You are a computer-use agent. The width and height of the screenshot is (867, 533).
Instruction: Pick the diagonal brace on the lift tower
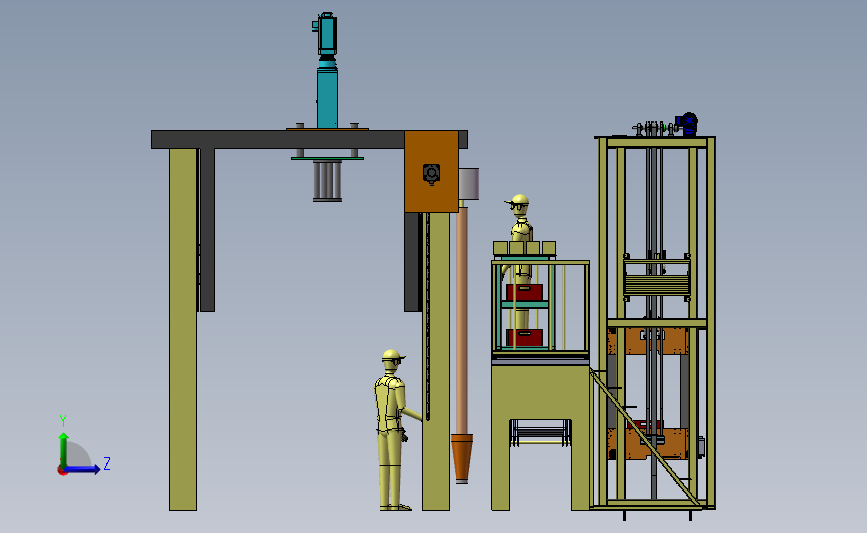(645, 437)
